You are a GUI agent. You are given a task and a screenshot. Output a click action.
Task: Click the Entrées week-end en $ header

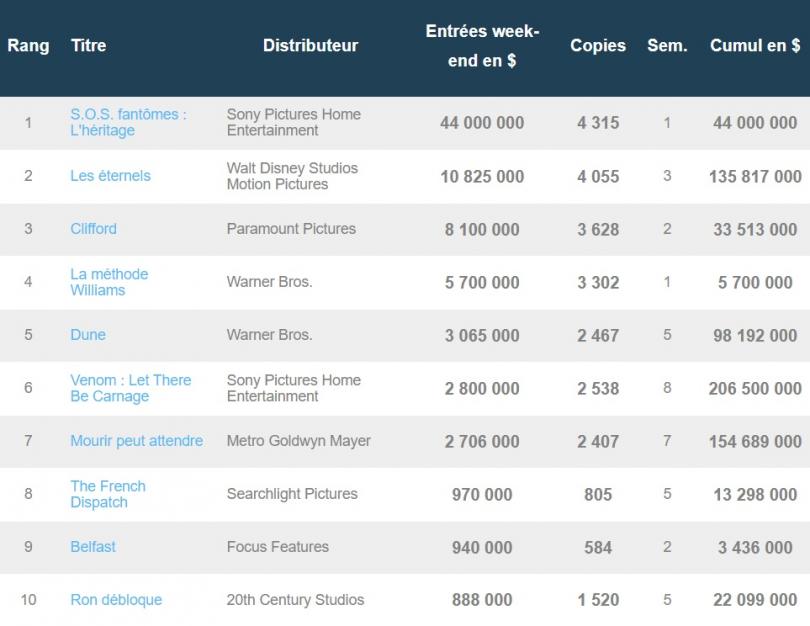tap(482, 46)
